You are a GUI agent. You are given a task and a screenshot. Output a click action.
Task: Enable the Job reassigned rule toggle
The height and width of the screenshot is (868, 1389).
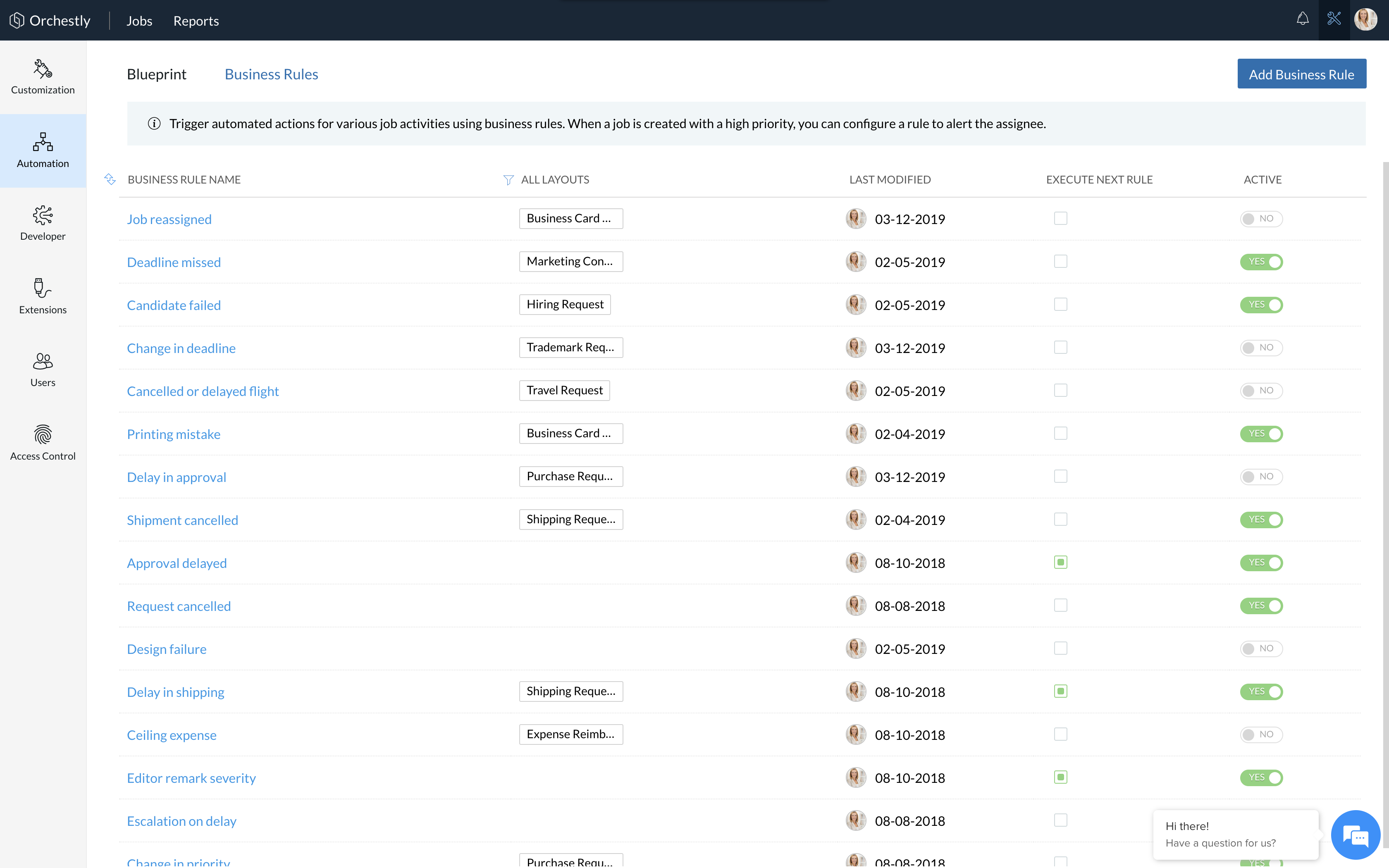(x=1261, y=219)
